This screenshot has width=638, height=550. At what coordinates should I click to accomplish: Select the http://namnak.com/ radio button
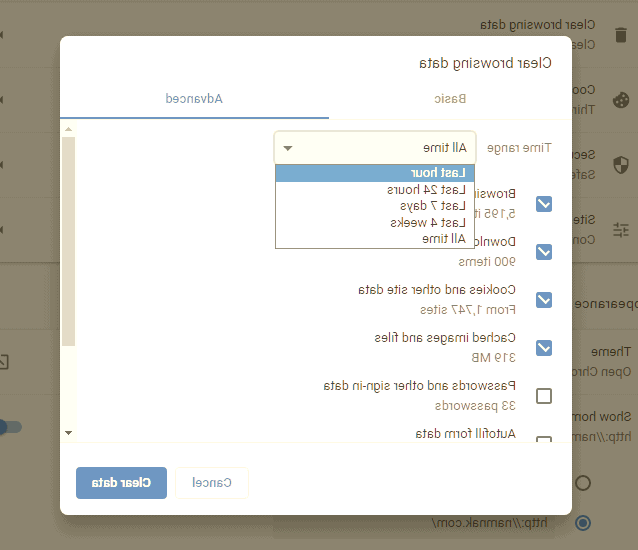click(583, 522)
